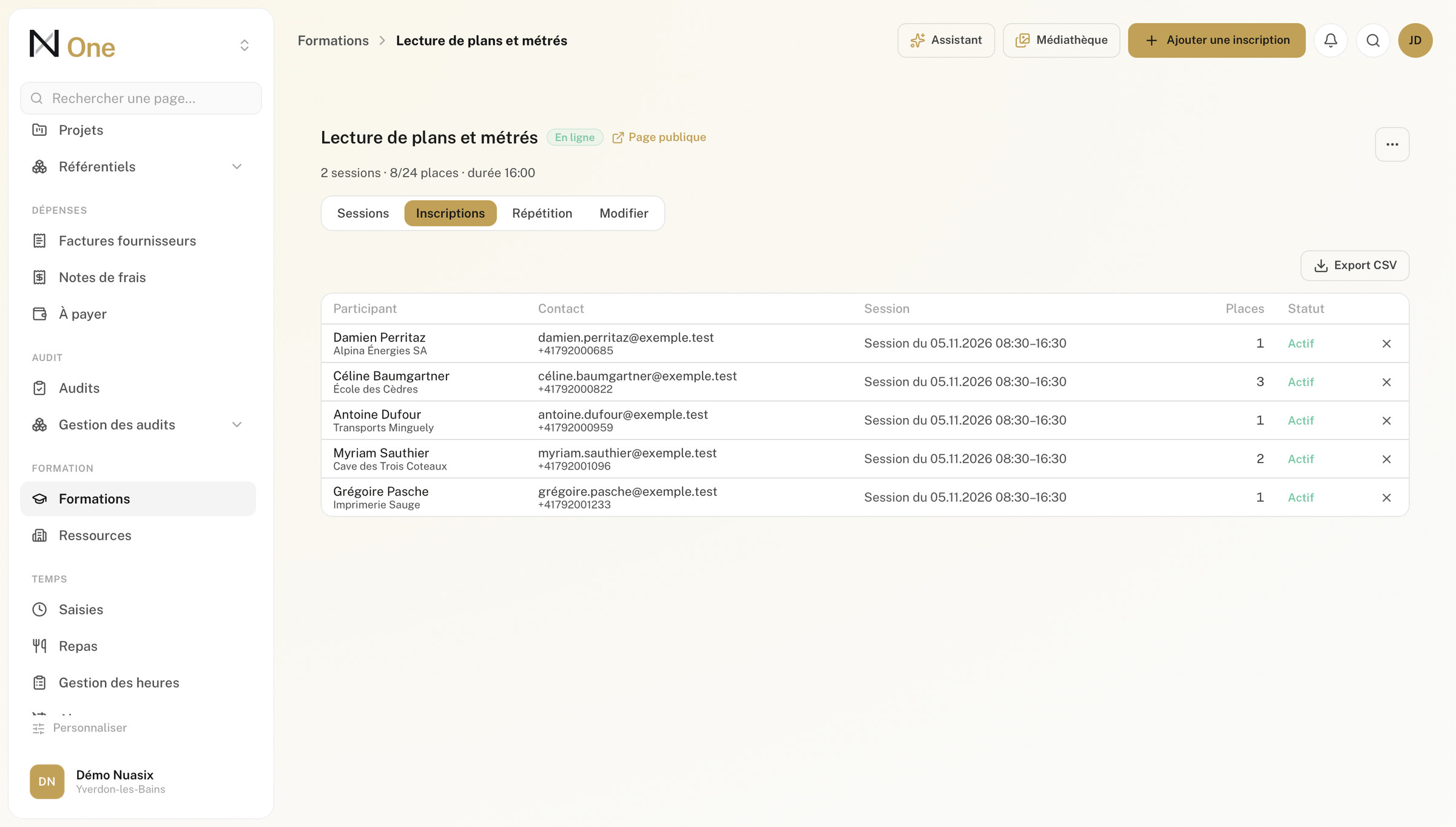Open the Assistant
The height and width of the screenshot is (827, 1456).
[x=946, y=41]
